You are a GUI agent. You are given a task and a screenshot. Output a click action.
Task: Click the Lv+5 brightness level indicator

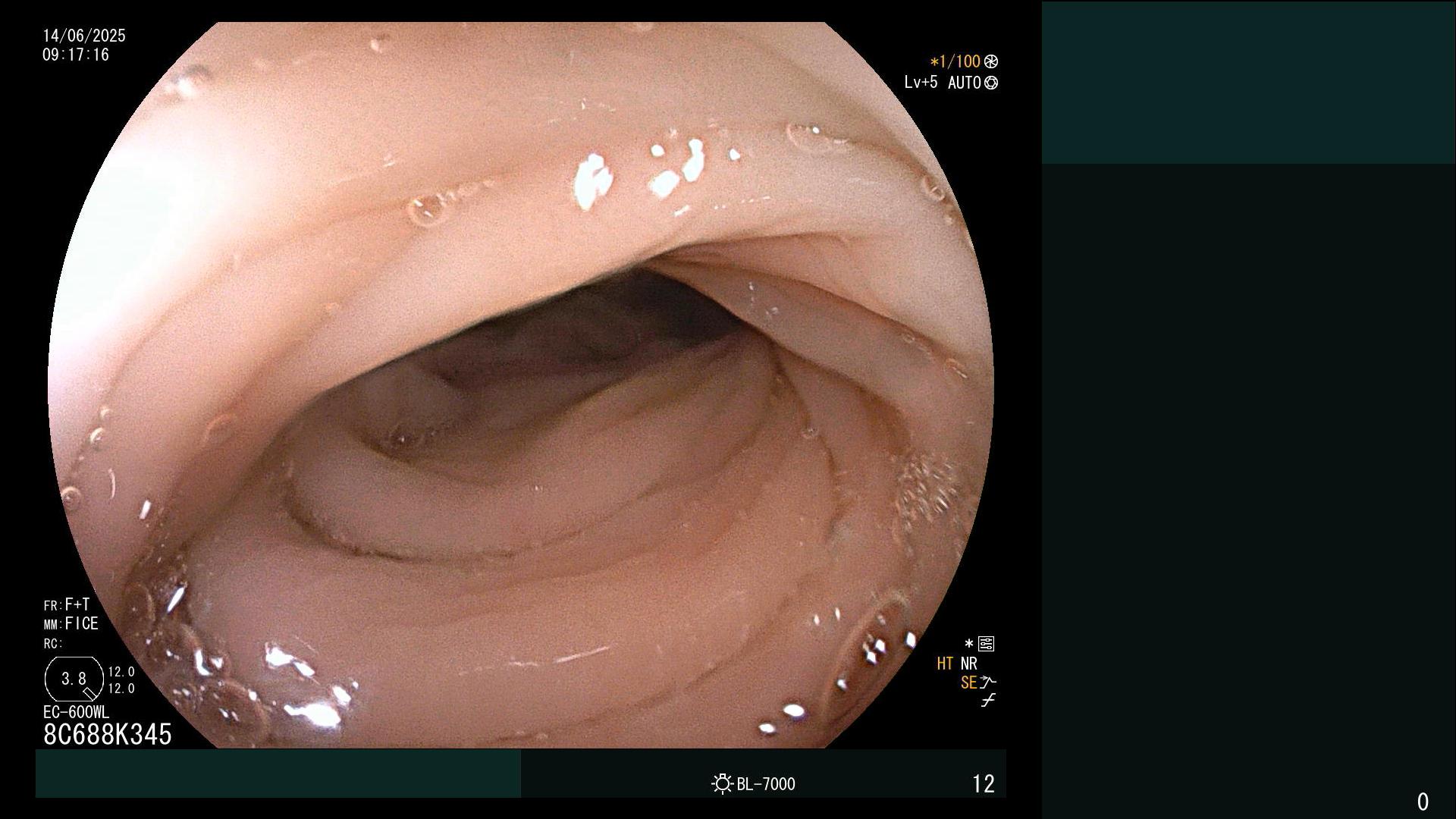pyautogui.click(x=921, y=82)
